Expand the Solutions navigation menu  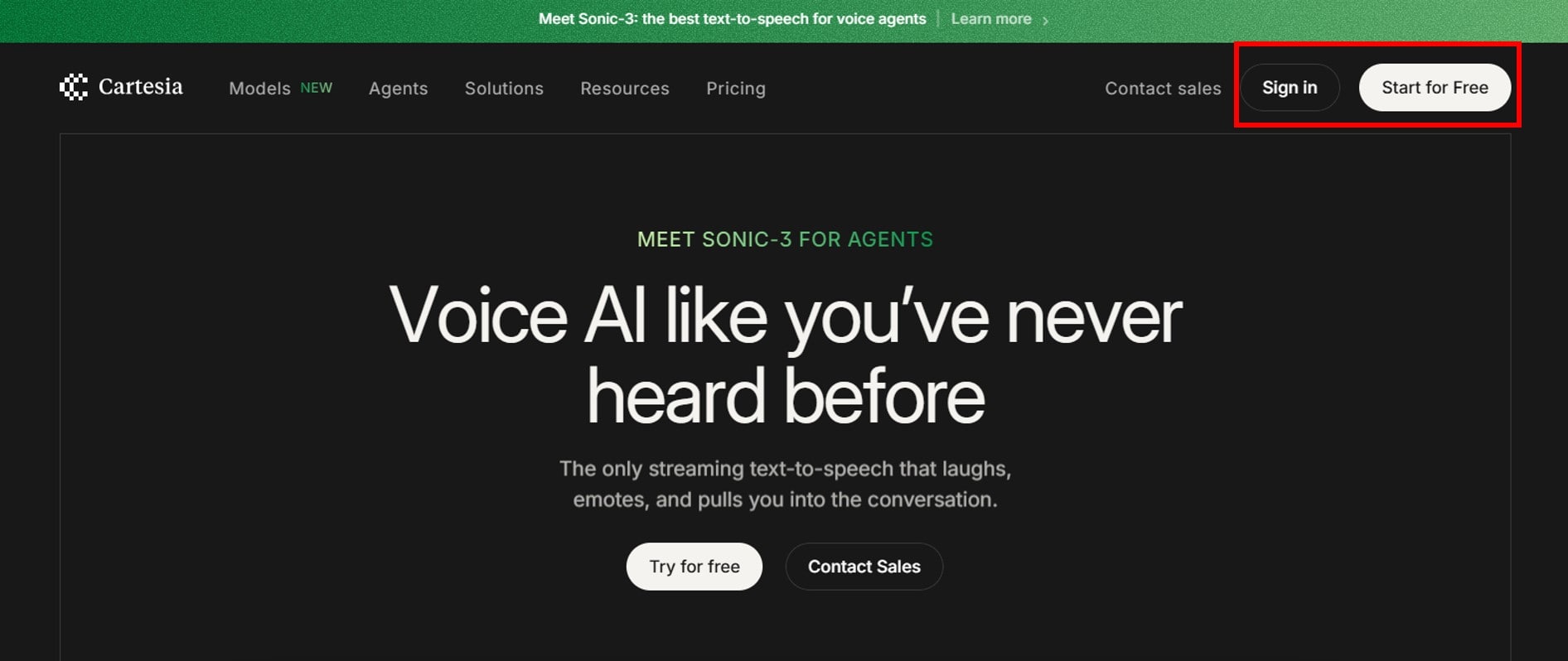coord(504,89)
